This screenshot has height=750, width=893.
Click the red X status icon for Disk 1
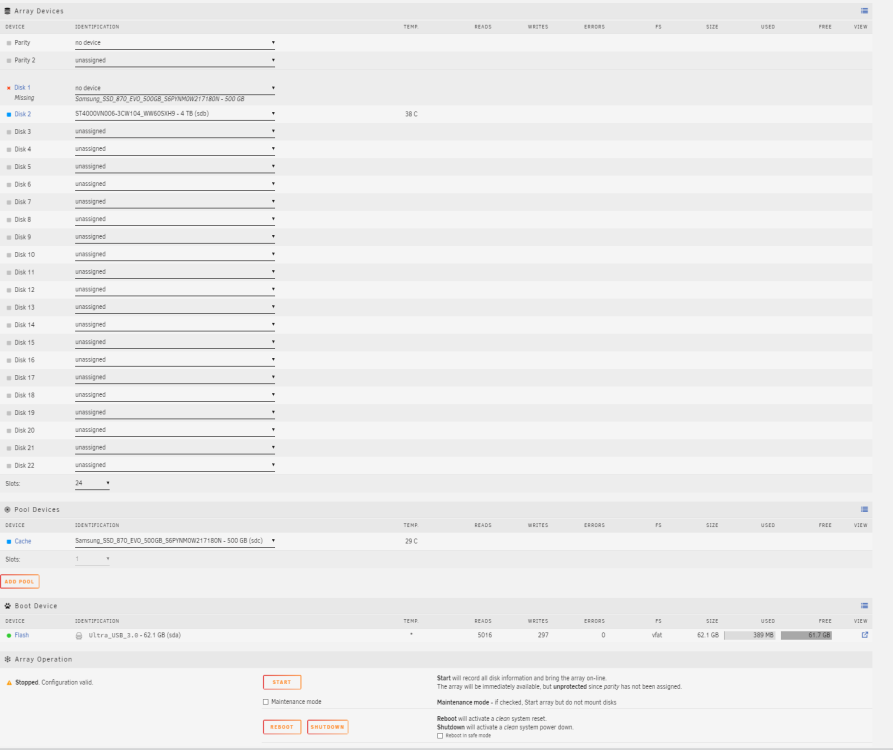point(9,88)
